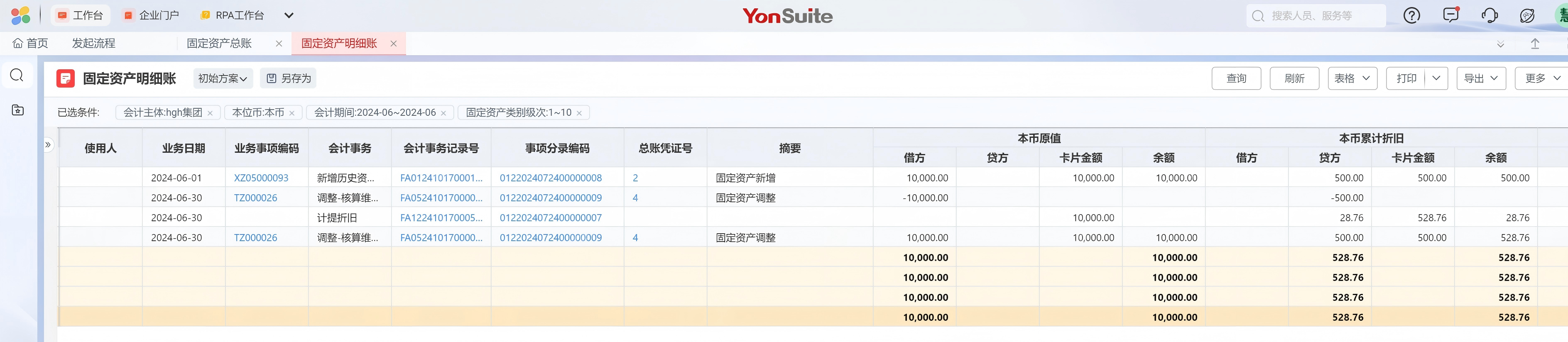Screen dimensions: 1568x342
Task: Click the 查询 button
Action: (1236, 78)
